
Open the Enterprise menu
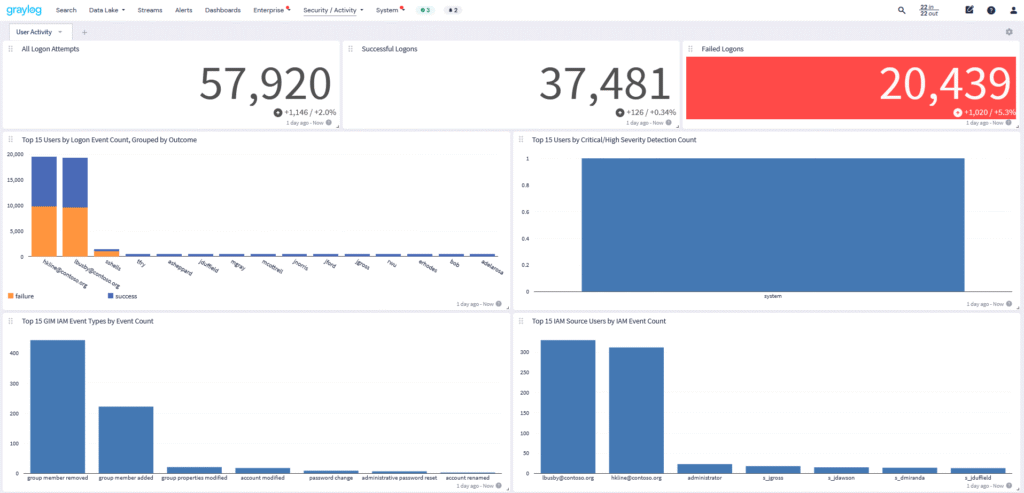(x=270, y=10)
